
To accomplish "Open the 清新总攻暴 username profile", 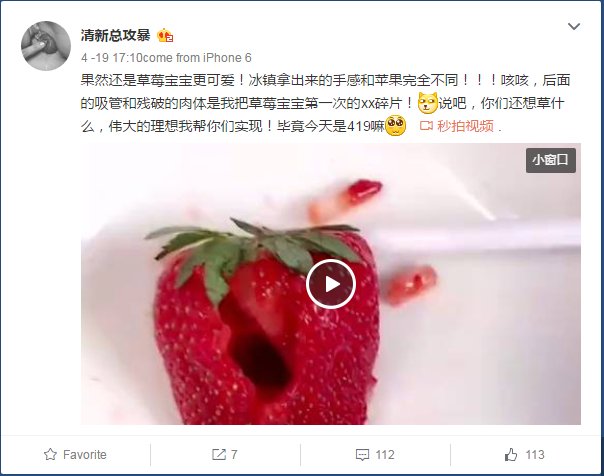I will (x=115, y=35).
